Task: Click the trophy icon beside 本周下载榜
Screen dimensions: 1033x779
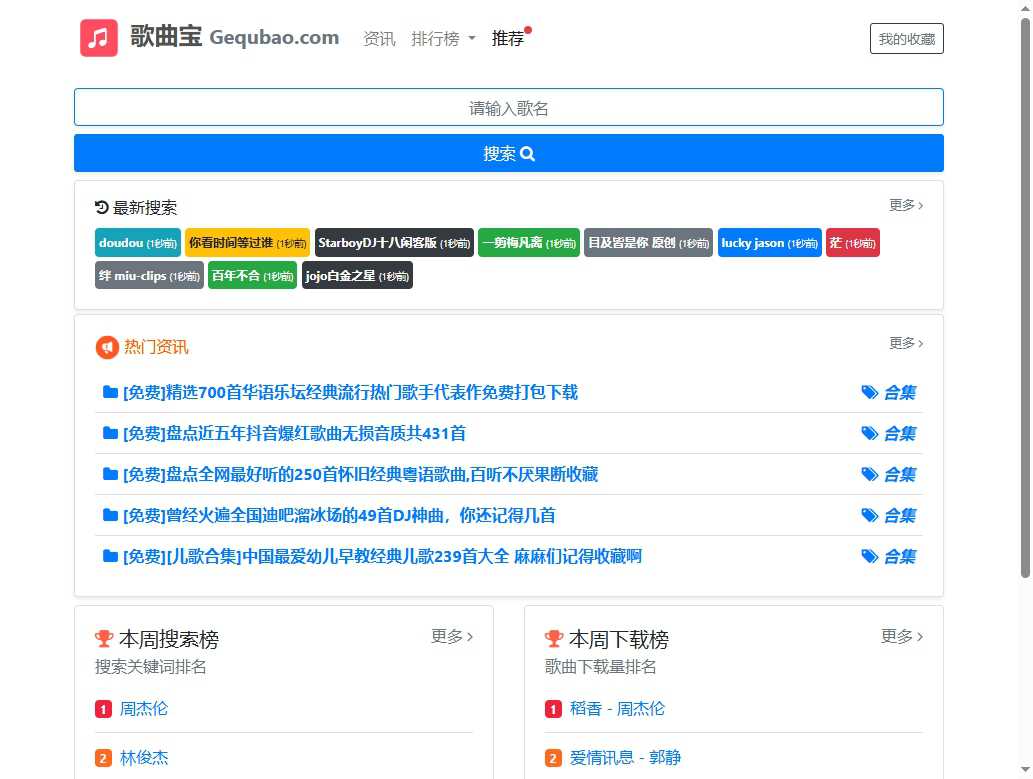Action: click(553, 638)
